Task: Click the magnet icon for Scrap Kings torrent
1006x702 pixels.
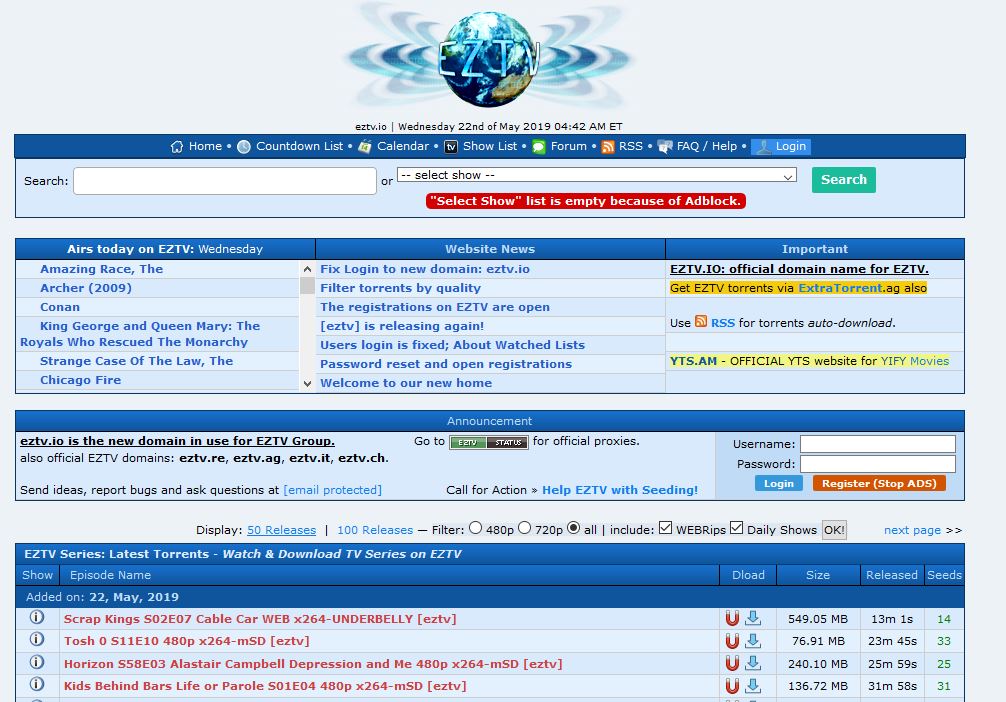Action: point(732,619)
